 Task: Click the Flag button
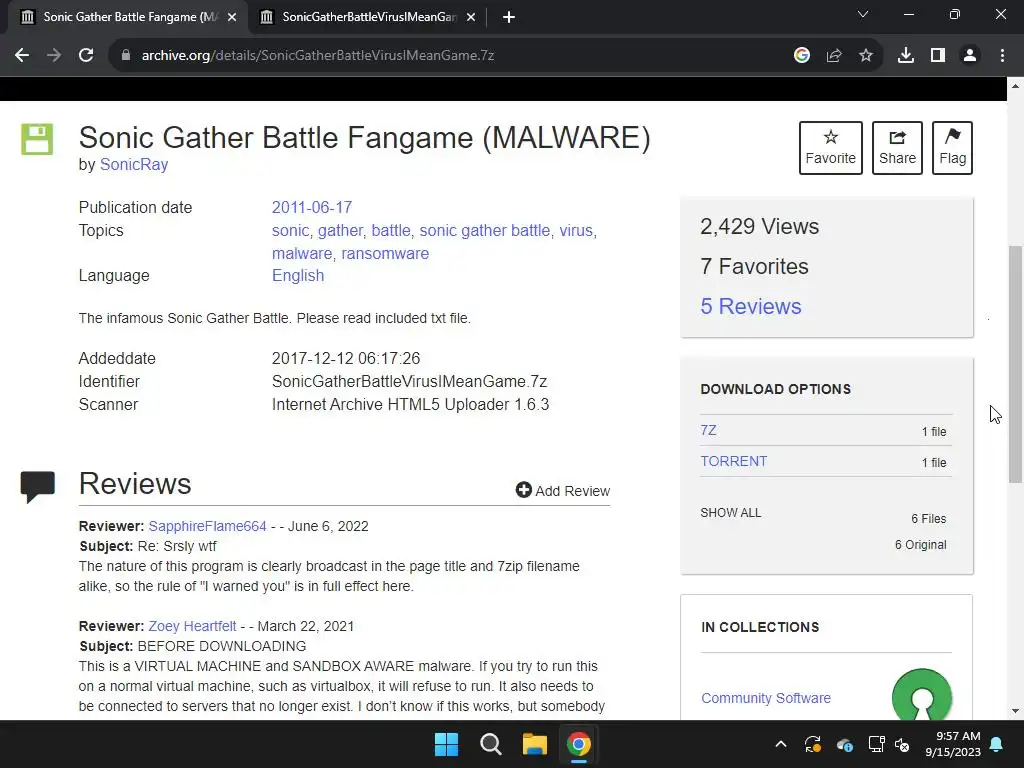pyautogui.click(x=952, y=148)
